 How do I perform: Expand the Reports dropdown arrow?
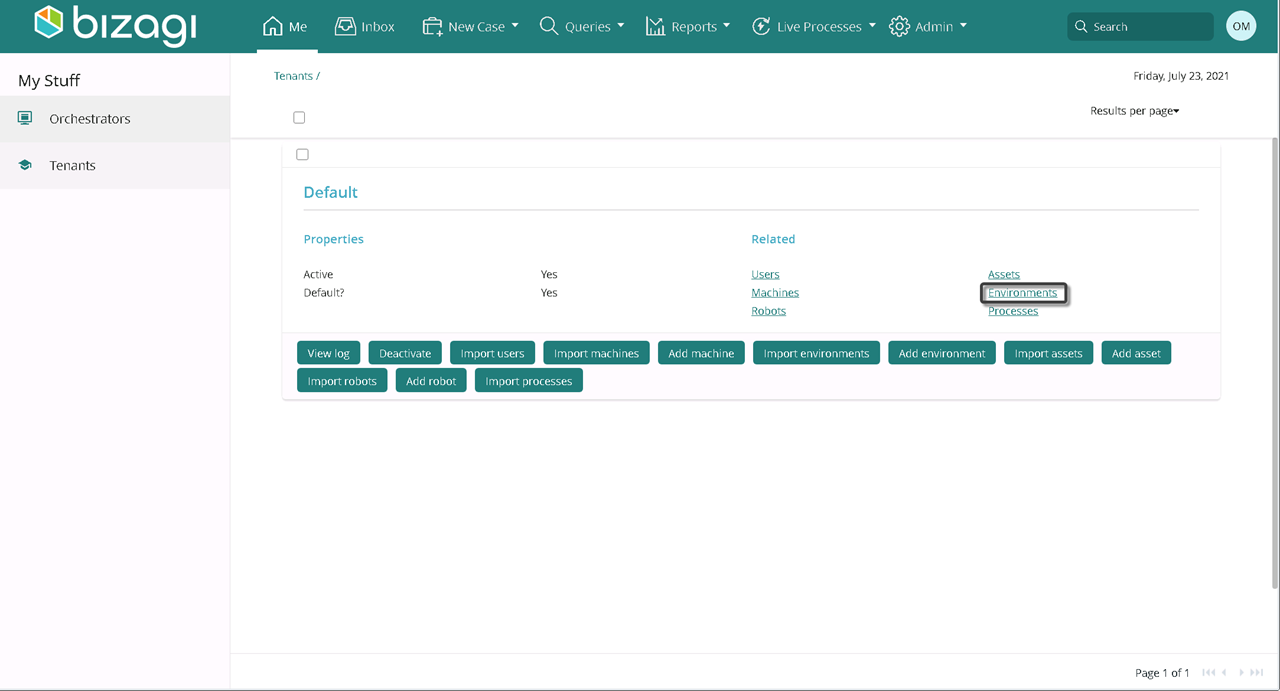tap(726, 26)
